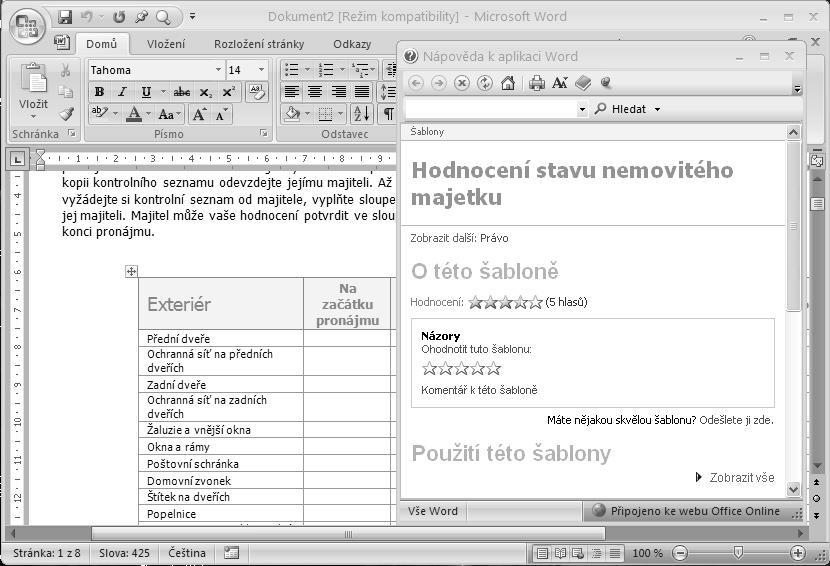The height and width of the screenshot is (566, 830).
Task: Click the table move handle
Action: coord(131,272)
